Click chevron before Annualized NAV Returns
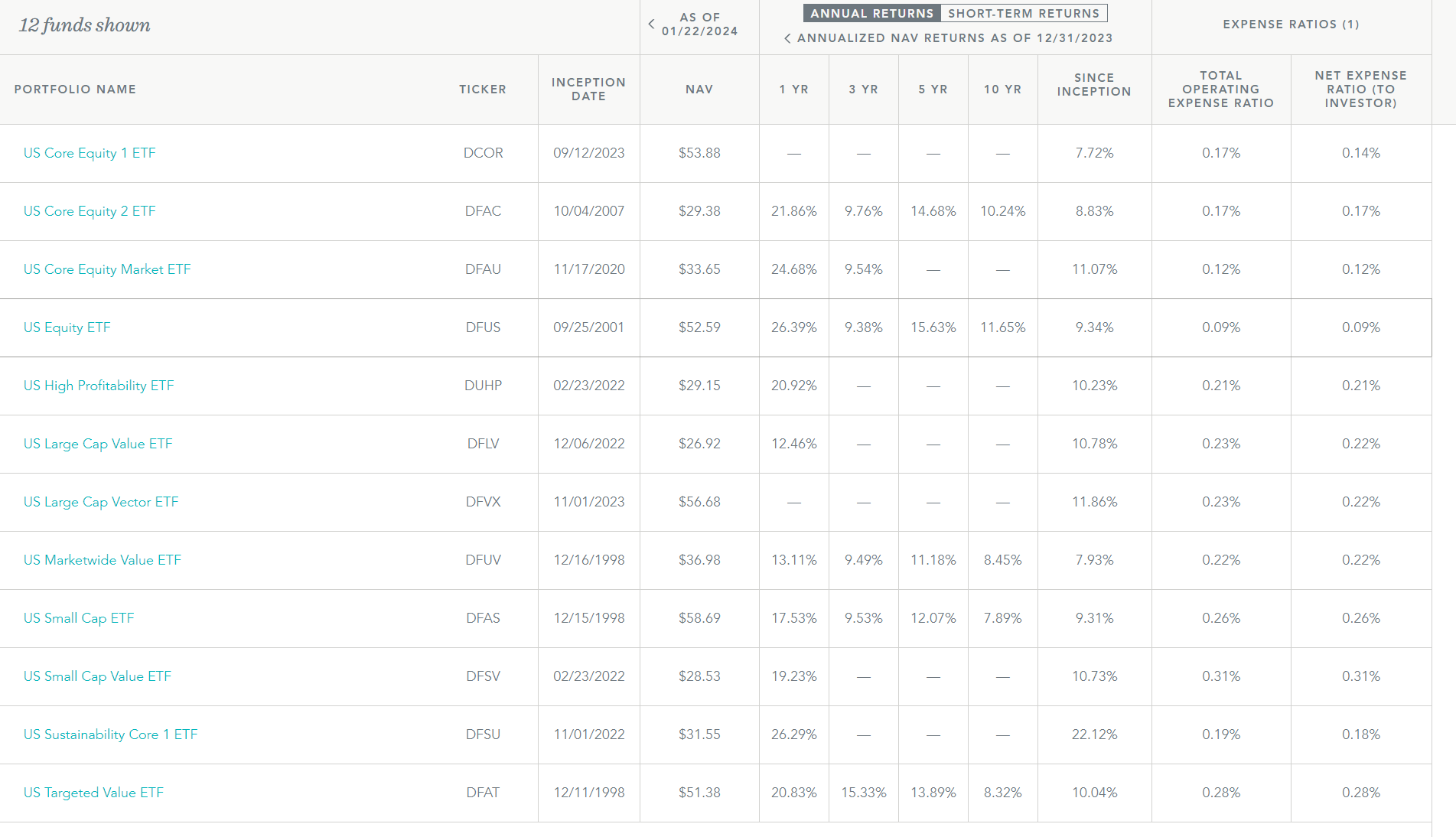 pyautogui.click(x=787, y=38)
